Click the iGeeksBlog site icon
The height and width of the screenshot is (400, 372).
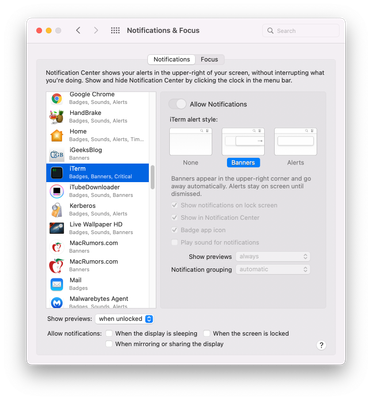(x=57, y=154)
